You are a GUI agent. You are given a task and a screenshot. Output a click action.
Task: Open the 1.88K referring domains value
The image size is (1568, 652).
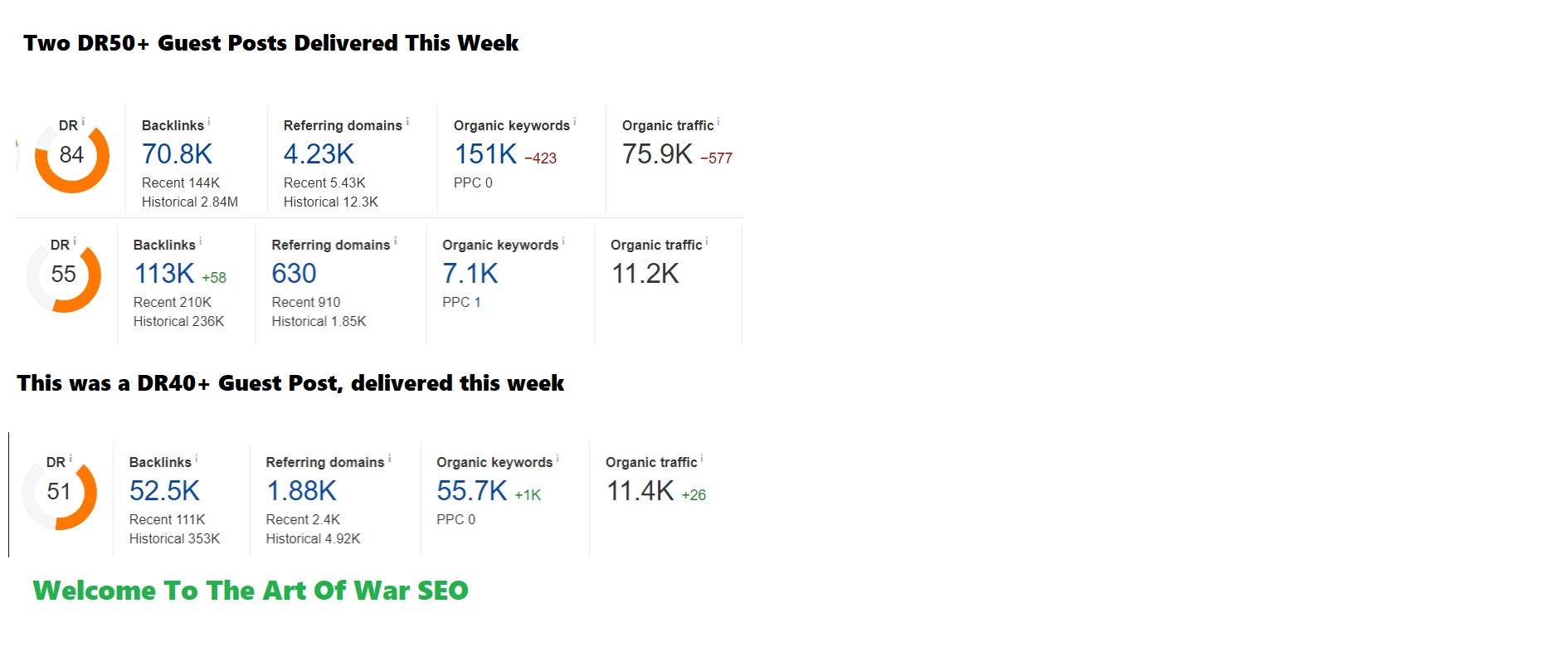click(x=301, y=491)
